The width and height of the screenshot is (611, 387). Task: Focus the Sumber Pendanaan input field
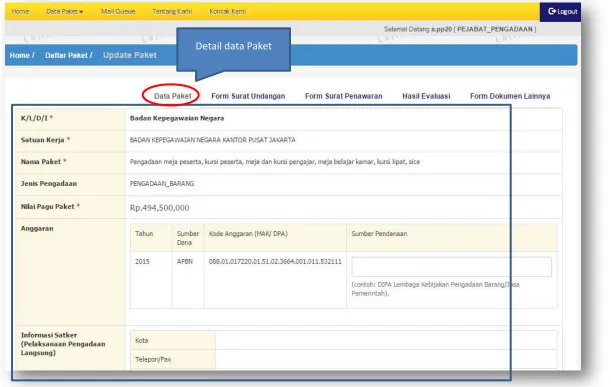452,267
